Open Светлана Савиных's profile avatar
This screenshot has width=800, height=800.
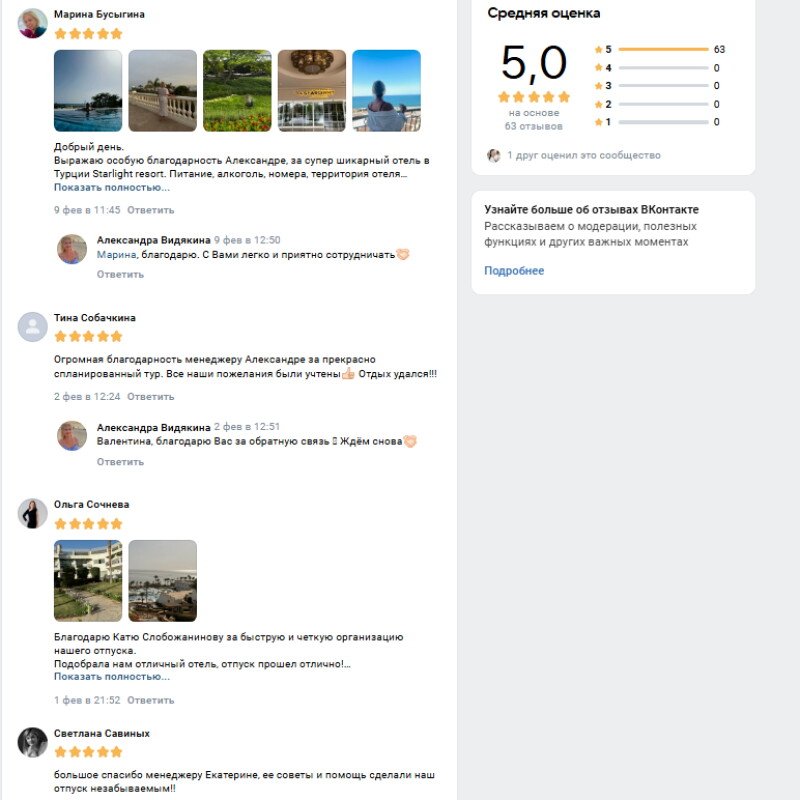(33, 742)
